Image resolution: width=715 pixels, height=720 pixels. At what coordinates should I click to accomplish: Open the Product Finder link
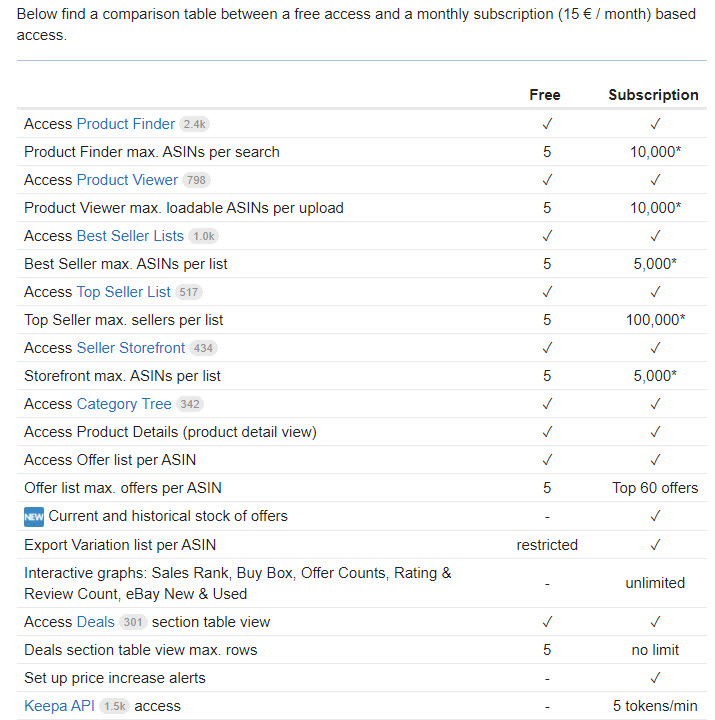(125, 124)
